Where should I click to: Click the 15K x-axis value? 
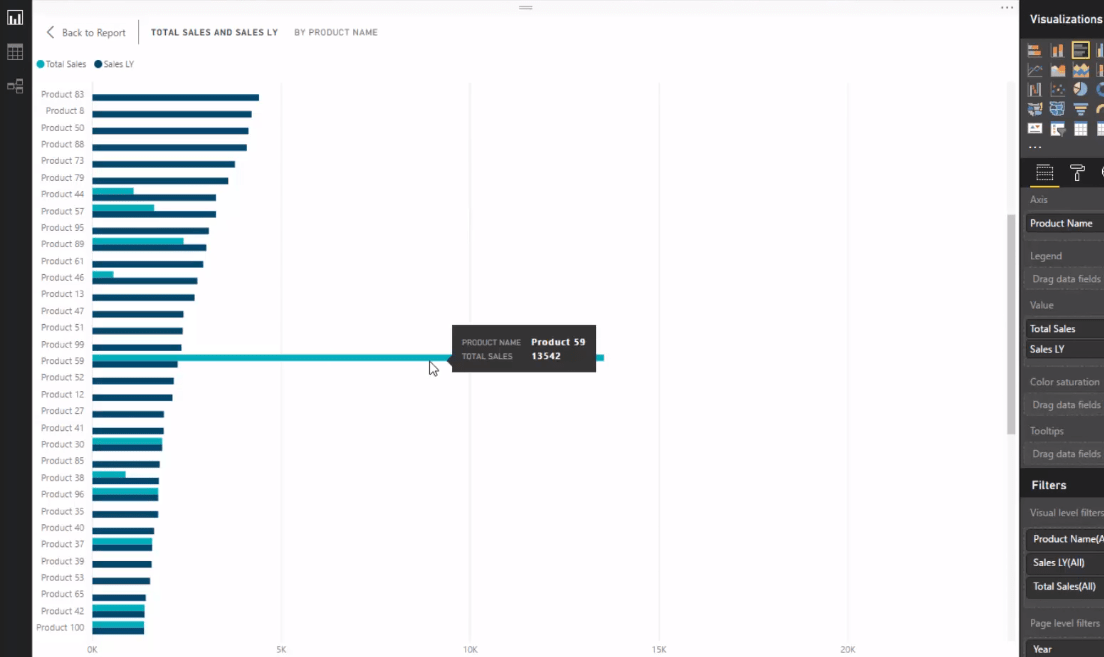pos(659,650)
